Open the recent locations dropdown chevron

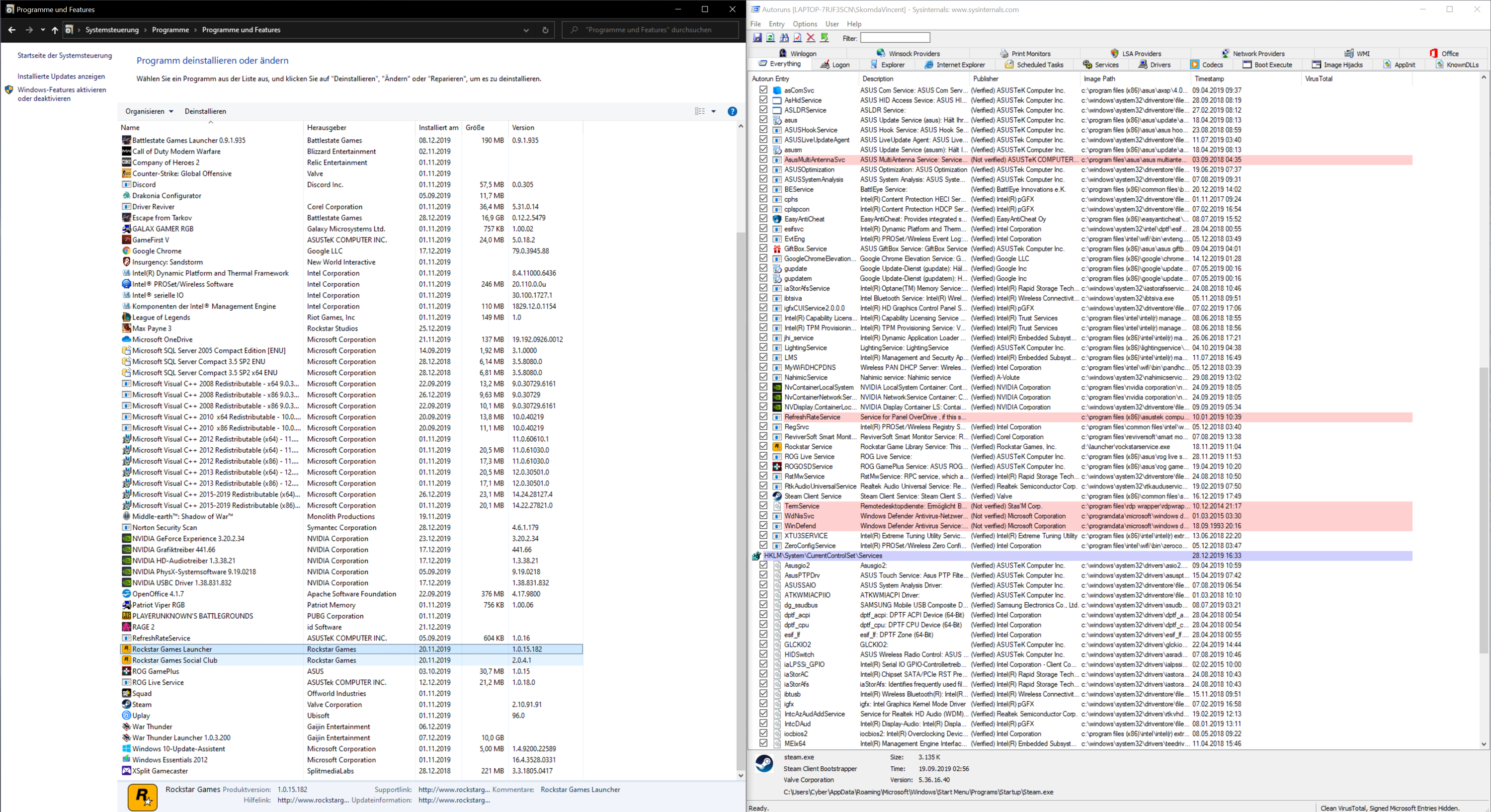click(x=43, y=30)
